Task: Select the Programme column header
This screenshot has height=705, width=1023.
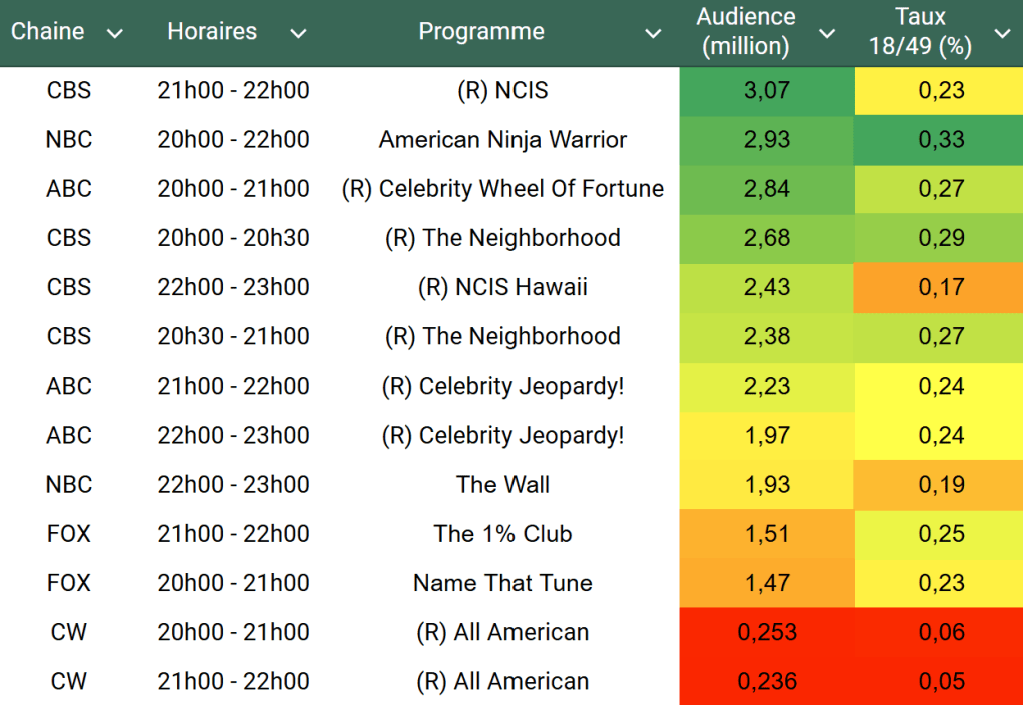Action: 481,32
